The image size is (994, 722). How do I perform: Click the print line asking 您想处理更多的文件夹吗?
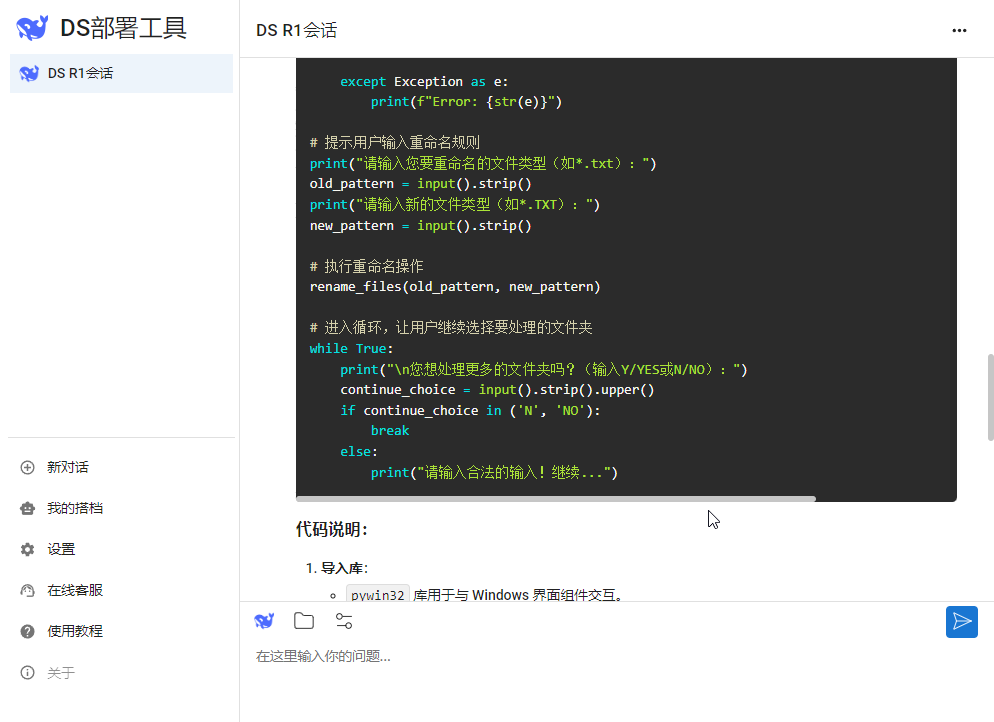544,370
